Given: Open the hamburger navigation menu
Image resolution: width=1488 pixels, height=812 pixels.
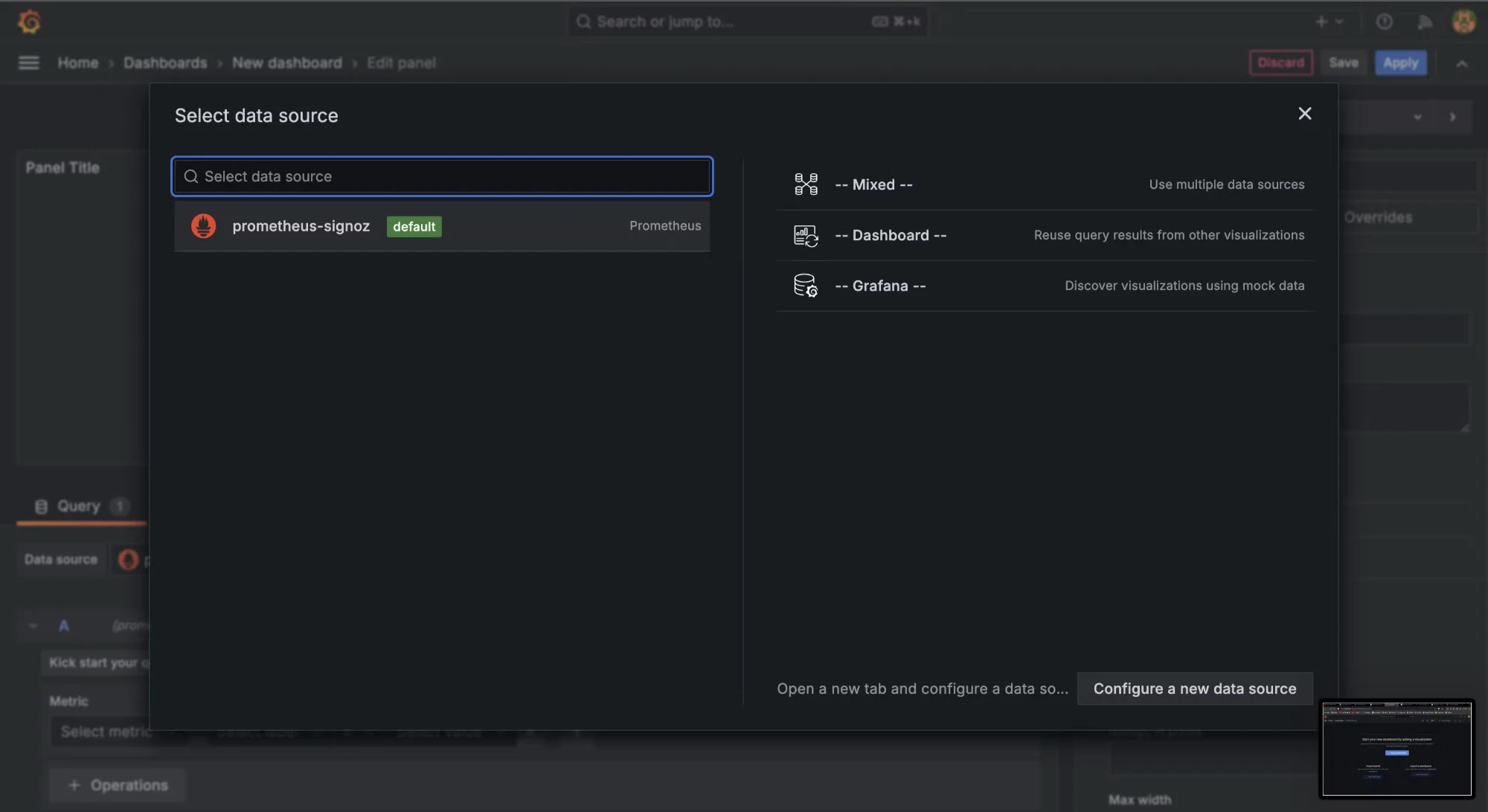Looking at the screenshot, I should pos(29,63).
